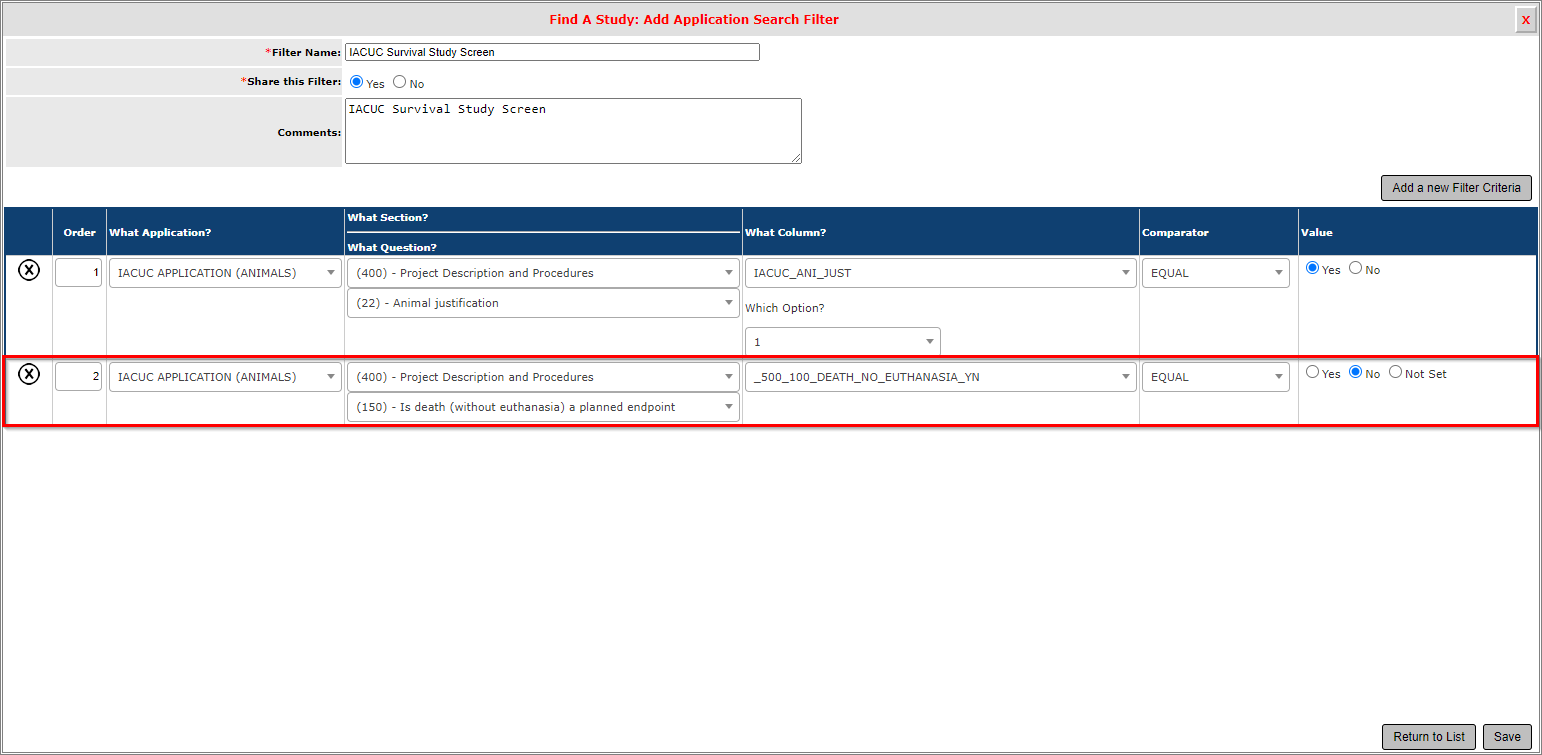Choose Yes for death without euthanasia row
The height and width of the screenshot is (755, 1542).
tap(1312, 372)
